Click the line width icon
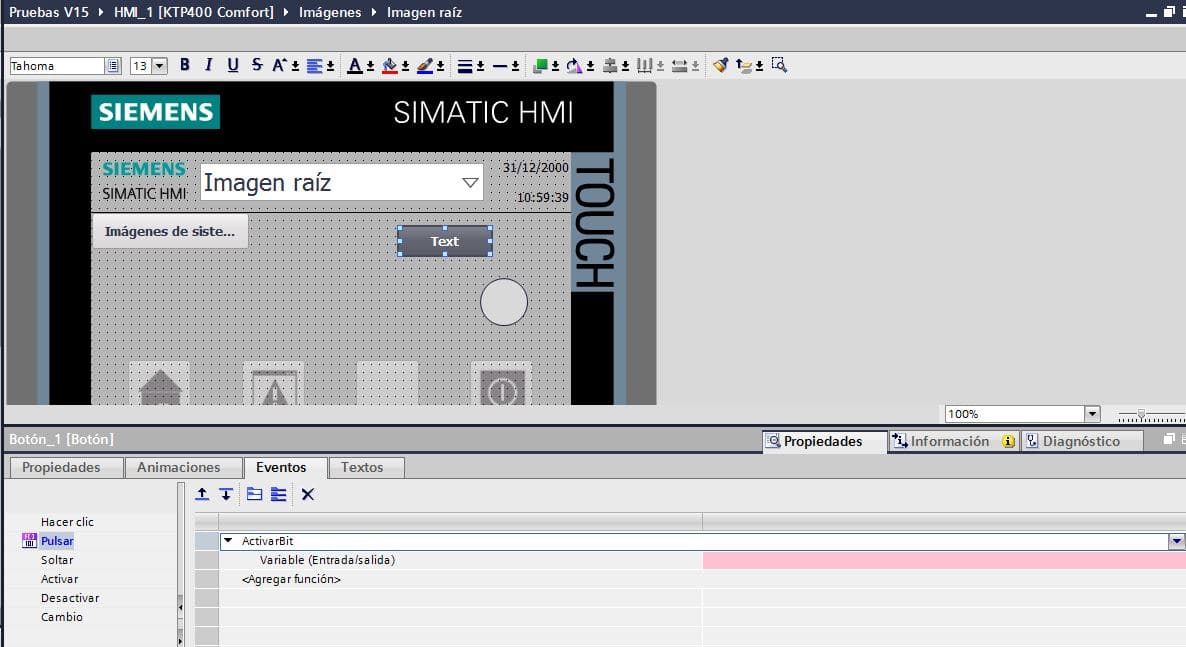This screenshot has height=647, width=1186. coord(465,67)
